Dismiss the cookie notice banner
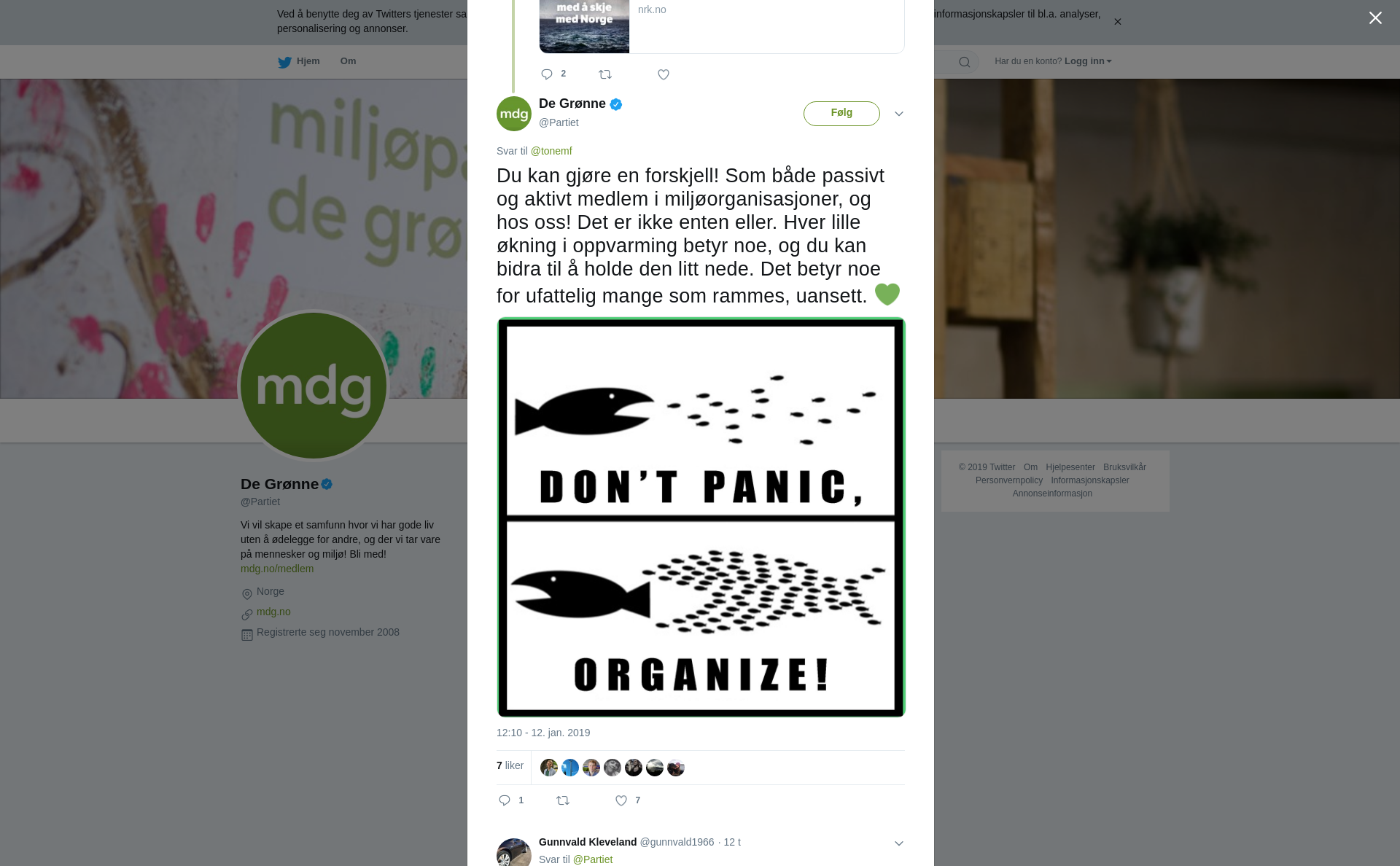Image resolution: width=1400 pixels, height=866 pixels. tap(1117, 22)
